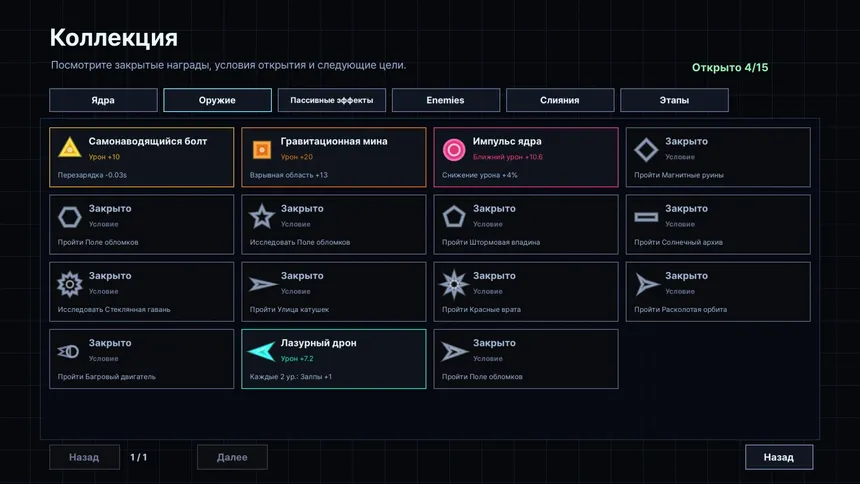Image resolution: width=860 pixels, height=484 pixels.
Task: Click the Пройти Солнечный архив condition text
Action: click(x=678, y=242)
